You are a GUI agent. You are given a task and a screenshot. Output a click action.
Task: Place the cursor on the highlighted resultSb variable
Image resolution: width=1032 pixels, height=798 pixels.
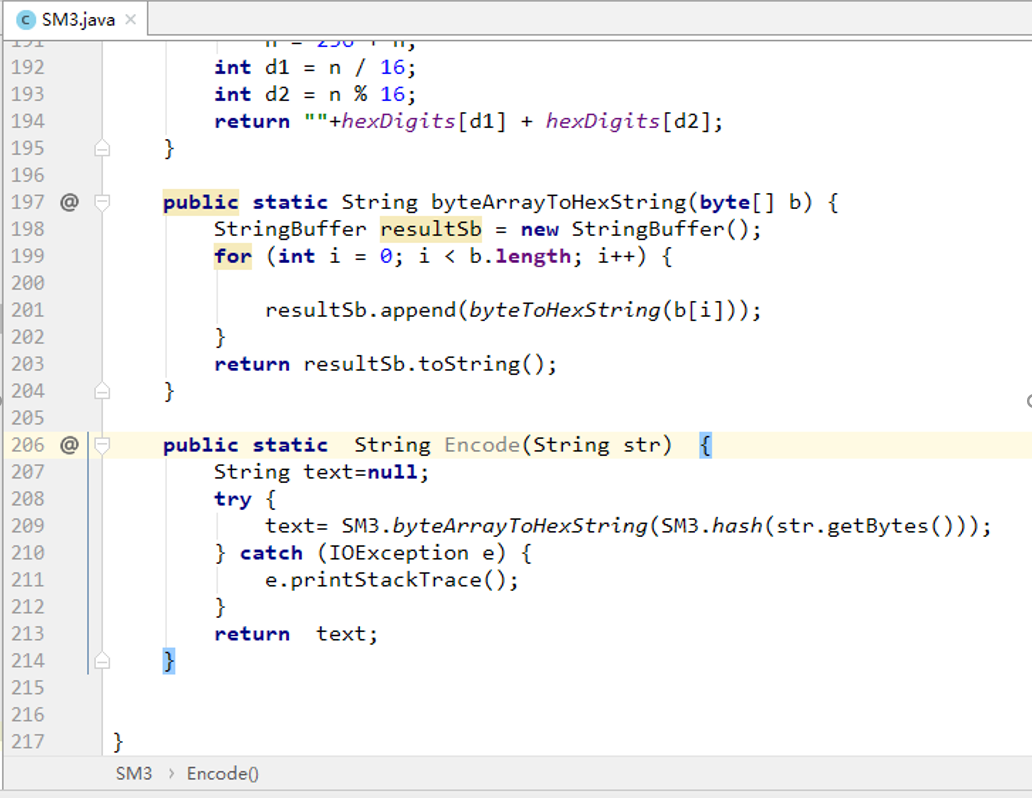(x=430, y=229)
